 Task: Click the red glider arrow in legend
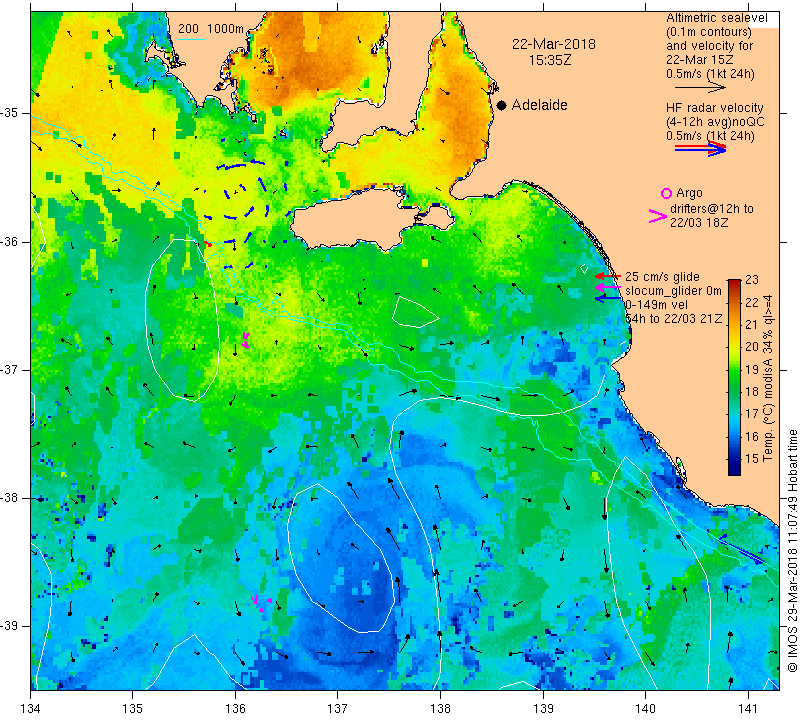608,276
